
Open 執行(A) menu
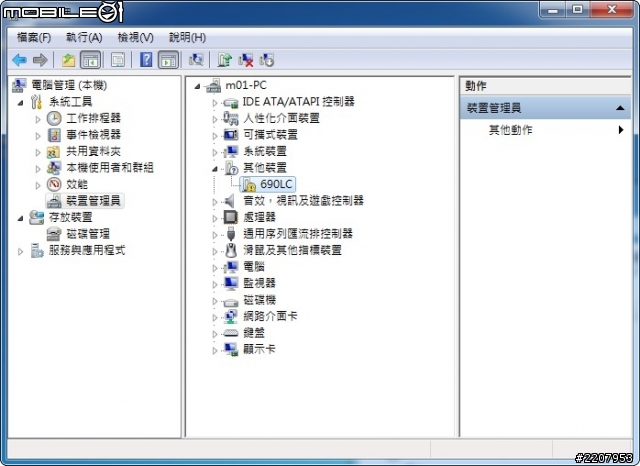[x=84, y=38]
